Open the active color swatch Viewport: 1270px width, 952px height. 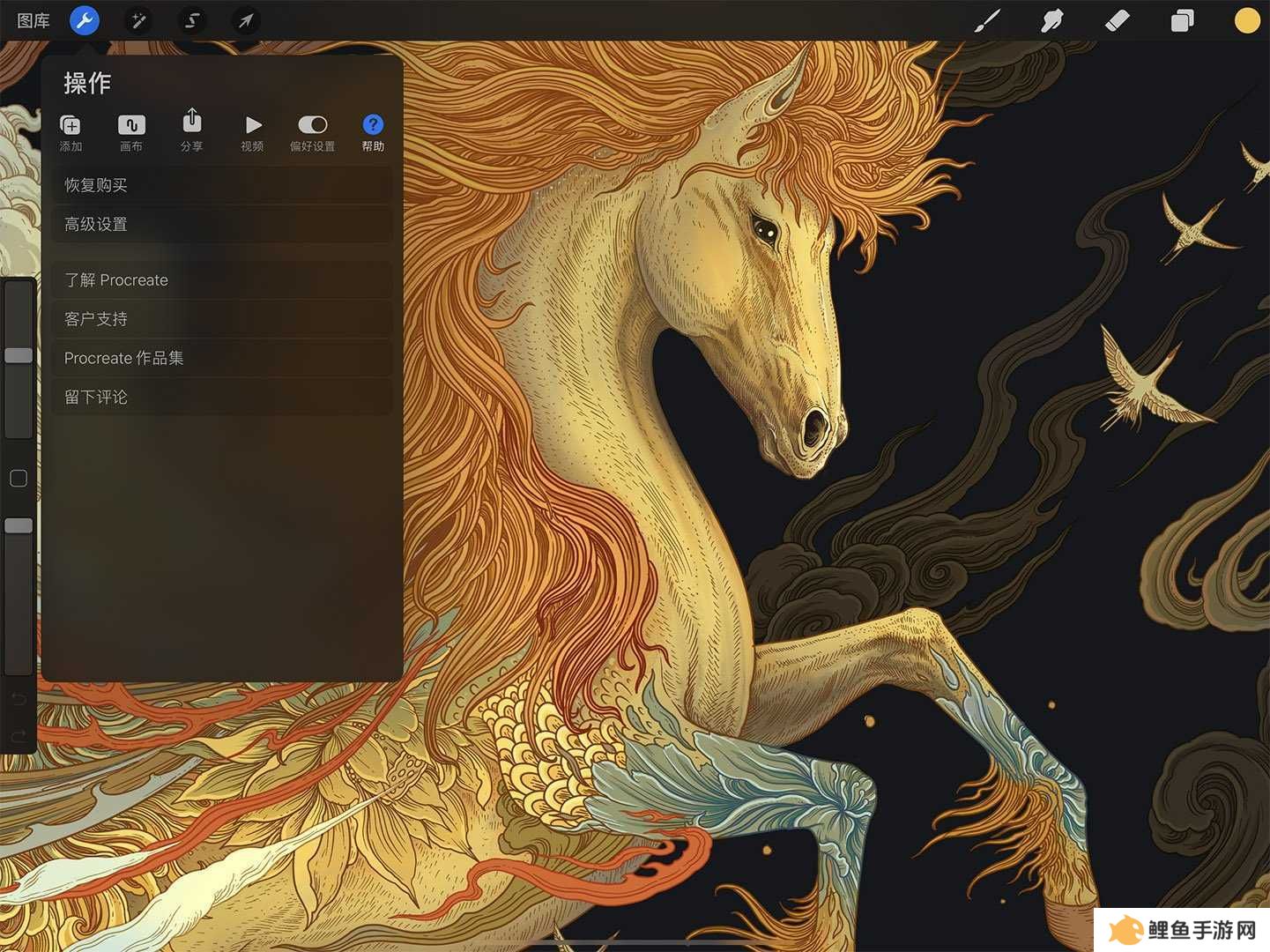[x=1247, y=20]
